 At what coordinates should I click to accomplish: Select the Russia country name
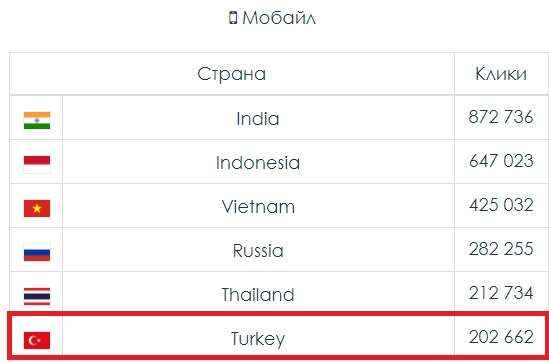(x=258, y=251)
